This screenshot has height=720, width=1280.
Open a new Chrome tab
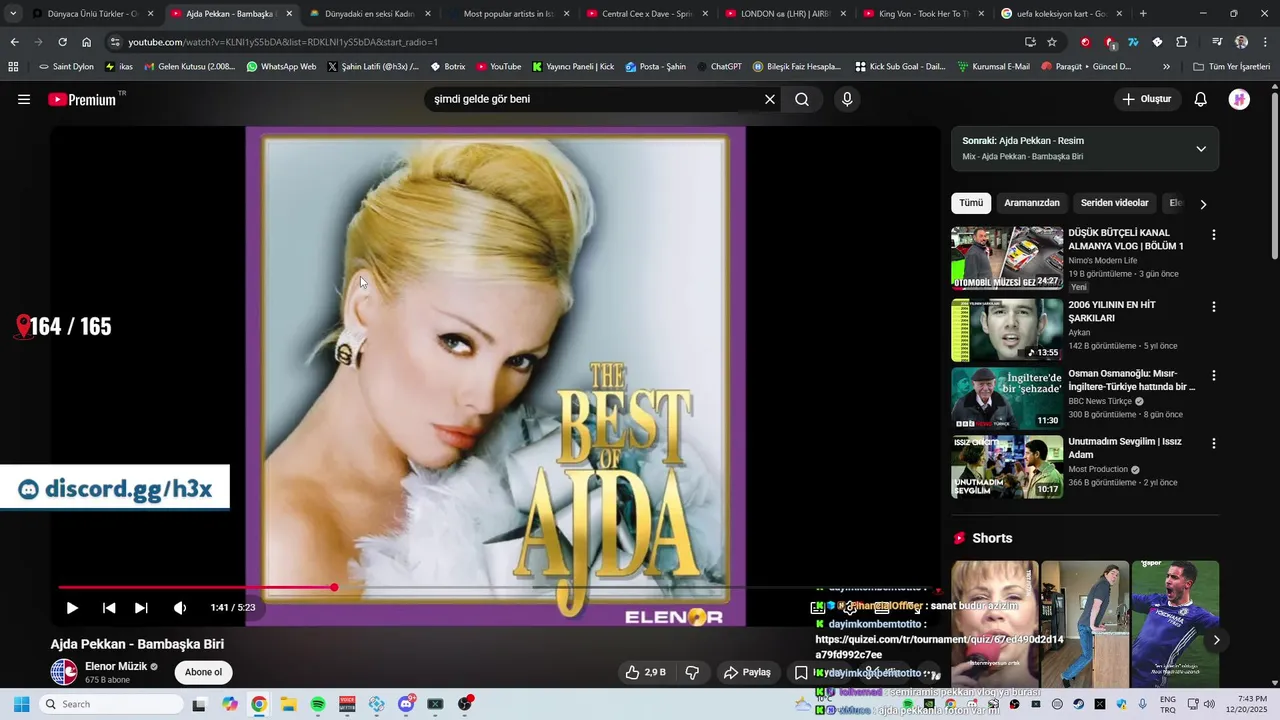[x=1143, y=14]
